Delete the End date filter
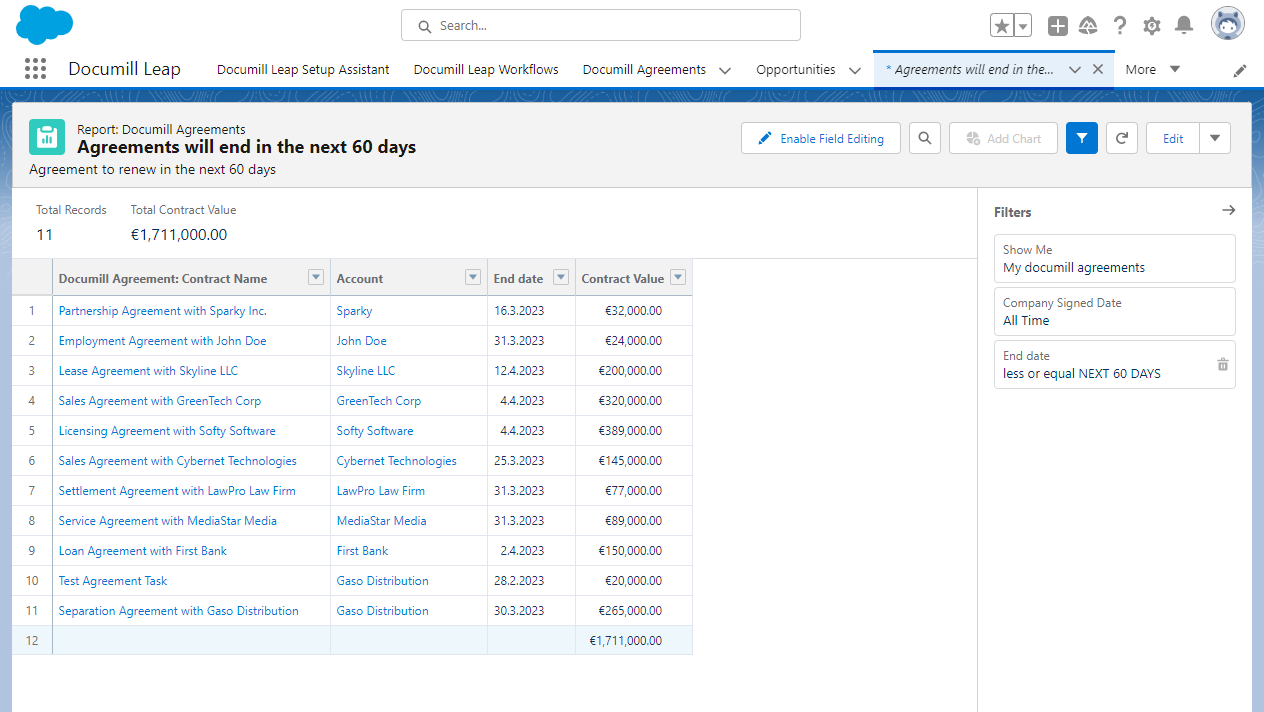 click(x=1222, y=364)
